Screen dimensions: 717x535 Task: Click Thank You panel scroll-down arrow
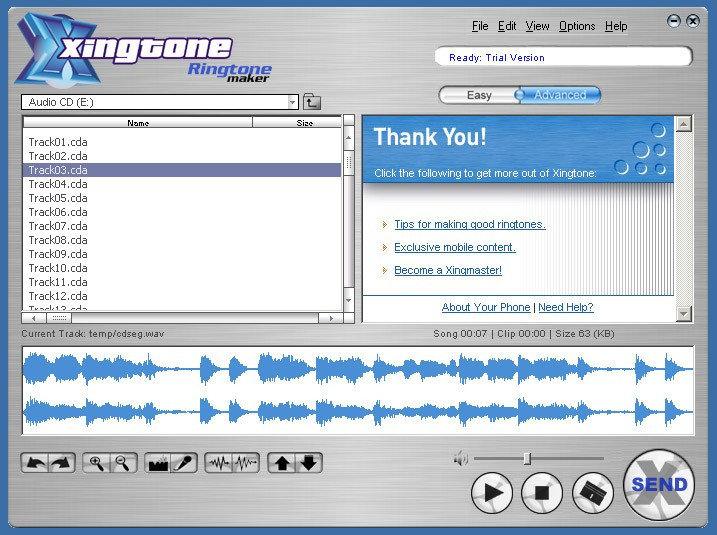click(684, 314)
